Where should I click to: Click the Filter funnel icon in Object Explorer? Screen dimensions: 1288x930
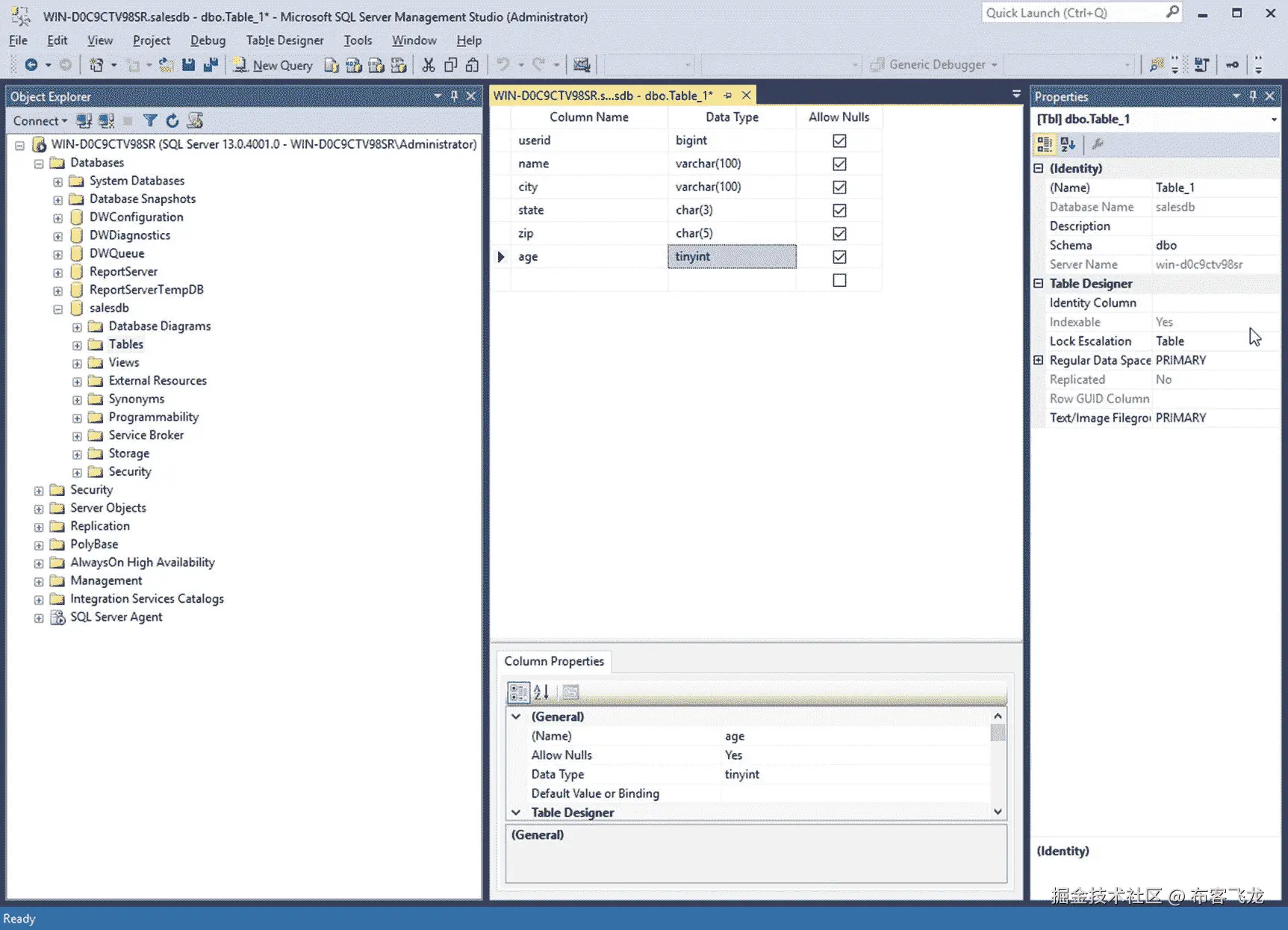point(150,121)
